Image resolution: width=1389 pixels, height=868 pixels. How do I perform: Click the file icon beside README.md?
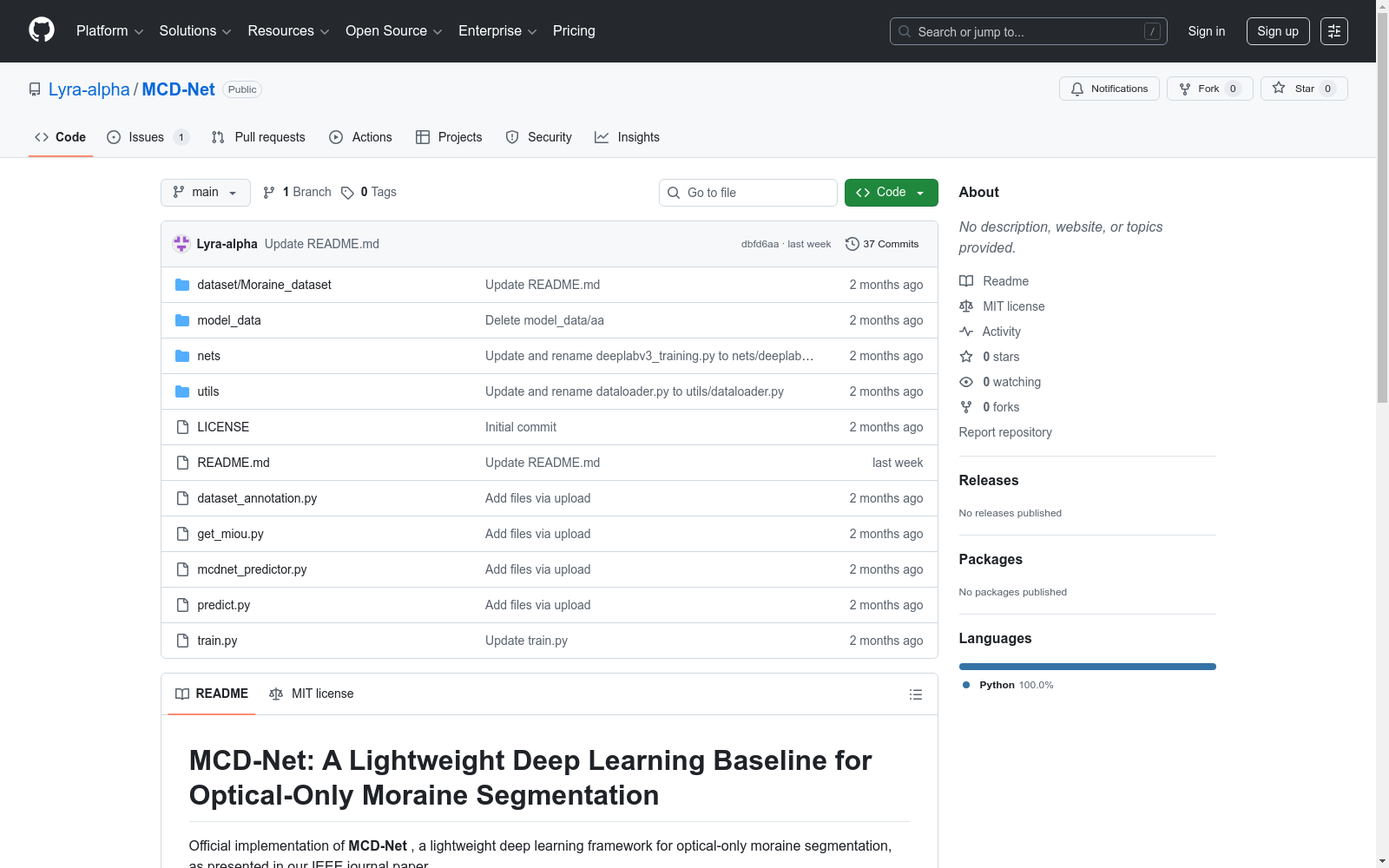pos(182,463)
